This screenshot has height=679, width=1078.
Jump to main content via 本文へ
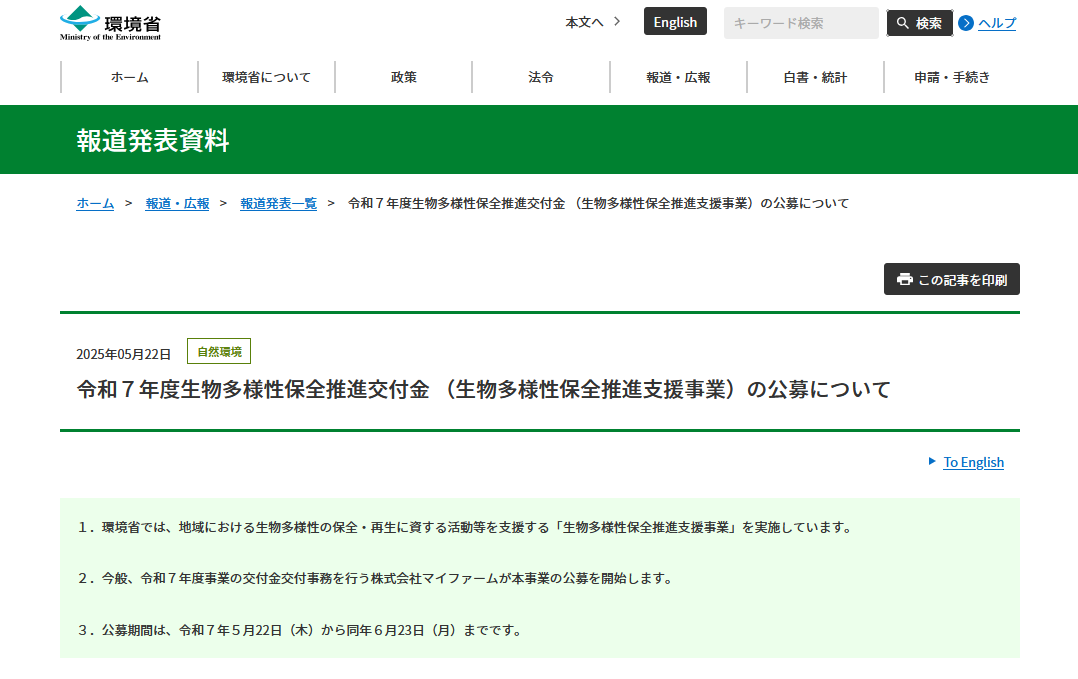click(x=592, y=22)
